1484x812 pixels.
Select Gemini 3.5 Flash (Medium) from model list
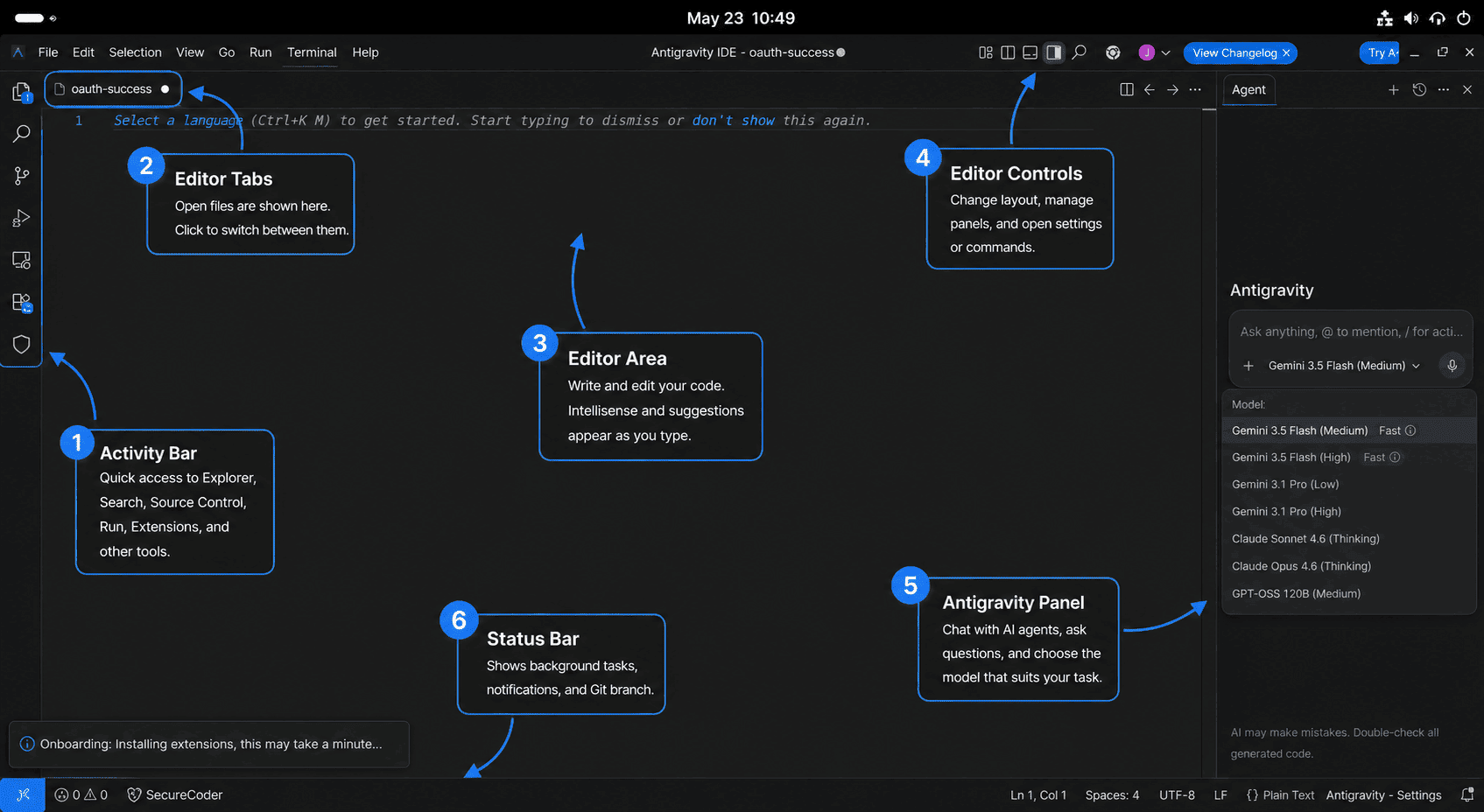pyautogui.click(x=1349, y=430)
